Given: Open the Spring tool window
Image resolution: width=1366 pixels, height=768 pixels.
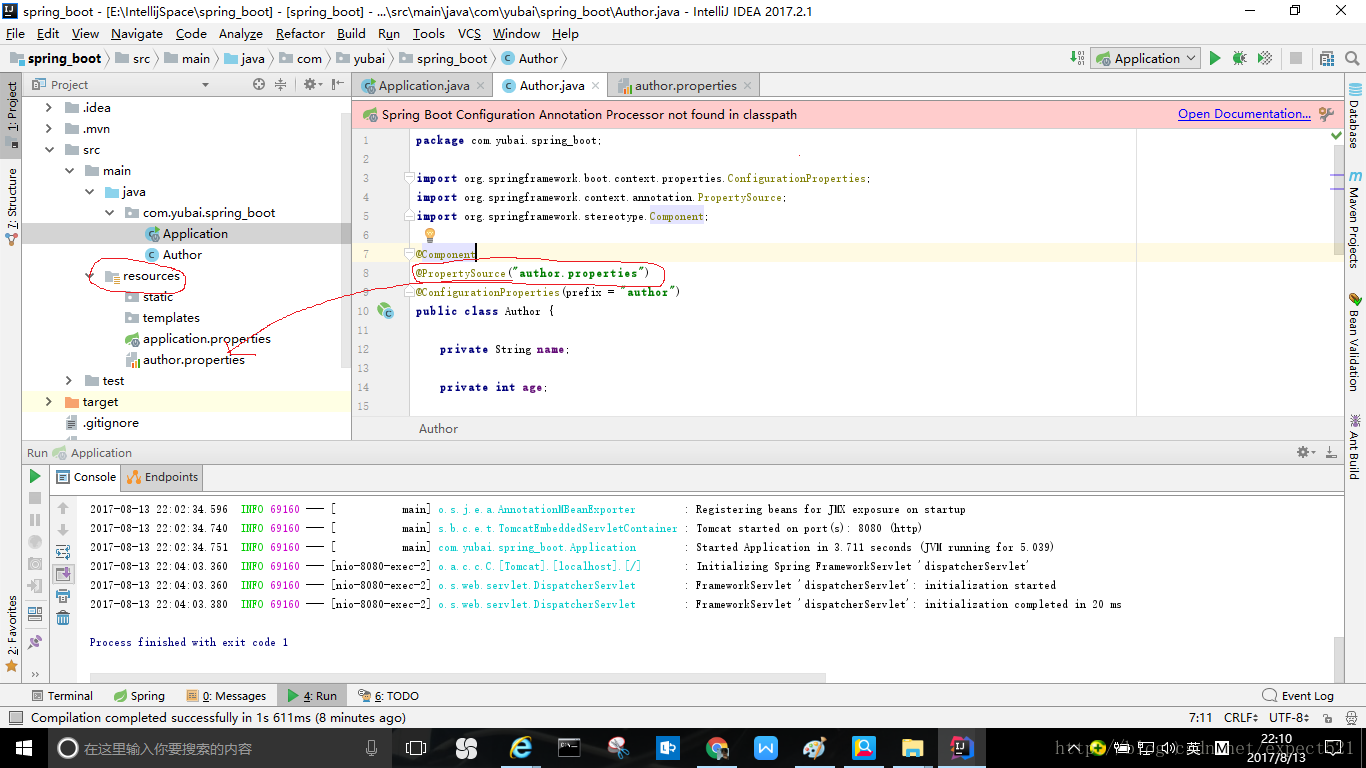Looking at the screenshot, I should click(139, 696).
